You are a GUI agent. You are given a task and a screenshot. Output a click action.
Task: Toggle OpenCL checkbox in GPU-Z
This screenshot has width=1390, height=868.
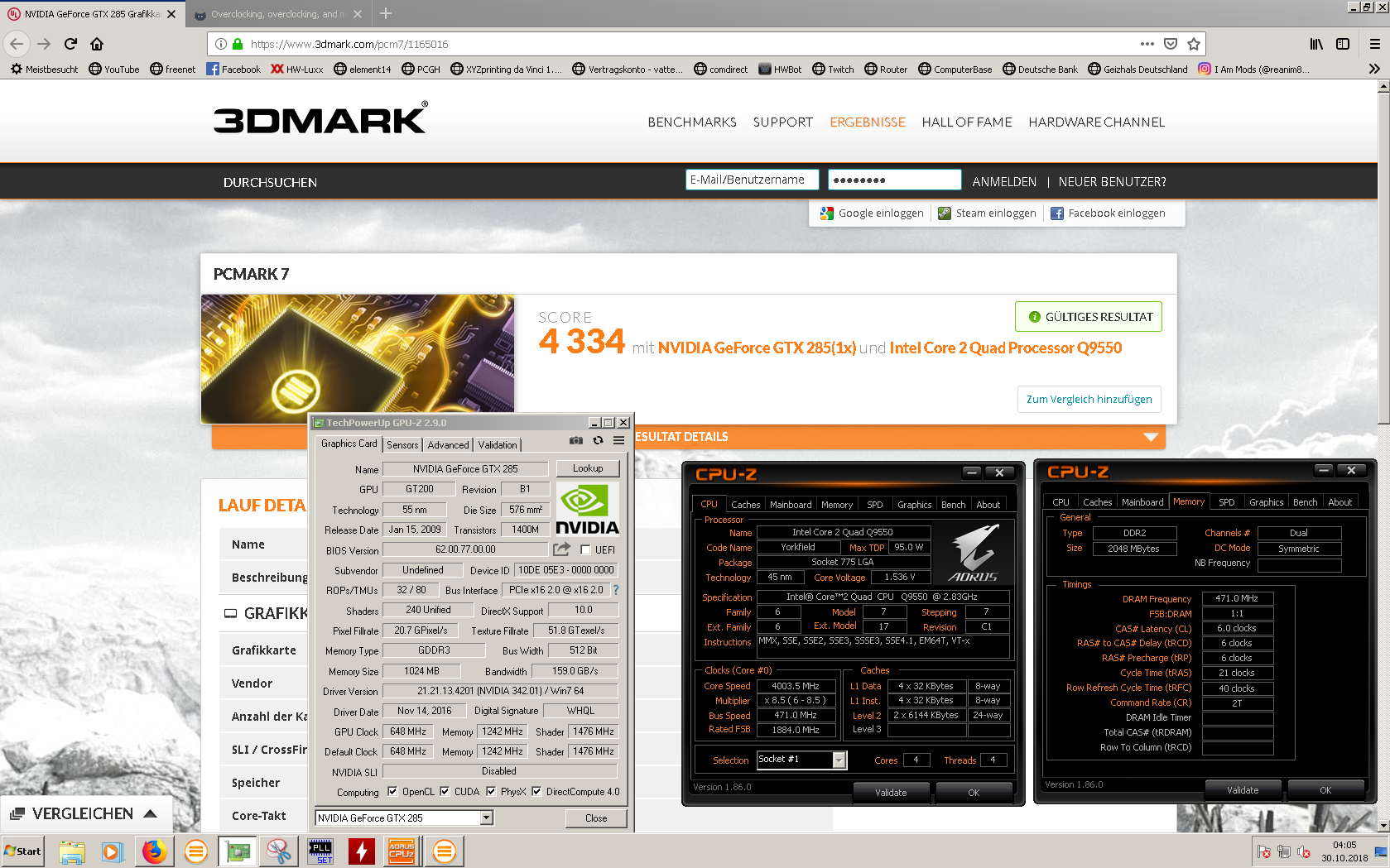392,791
